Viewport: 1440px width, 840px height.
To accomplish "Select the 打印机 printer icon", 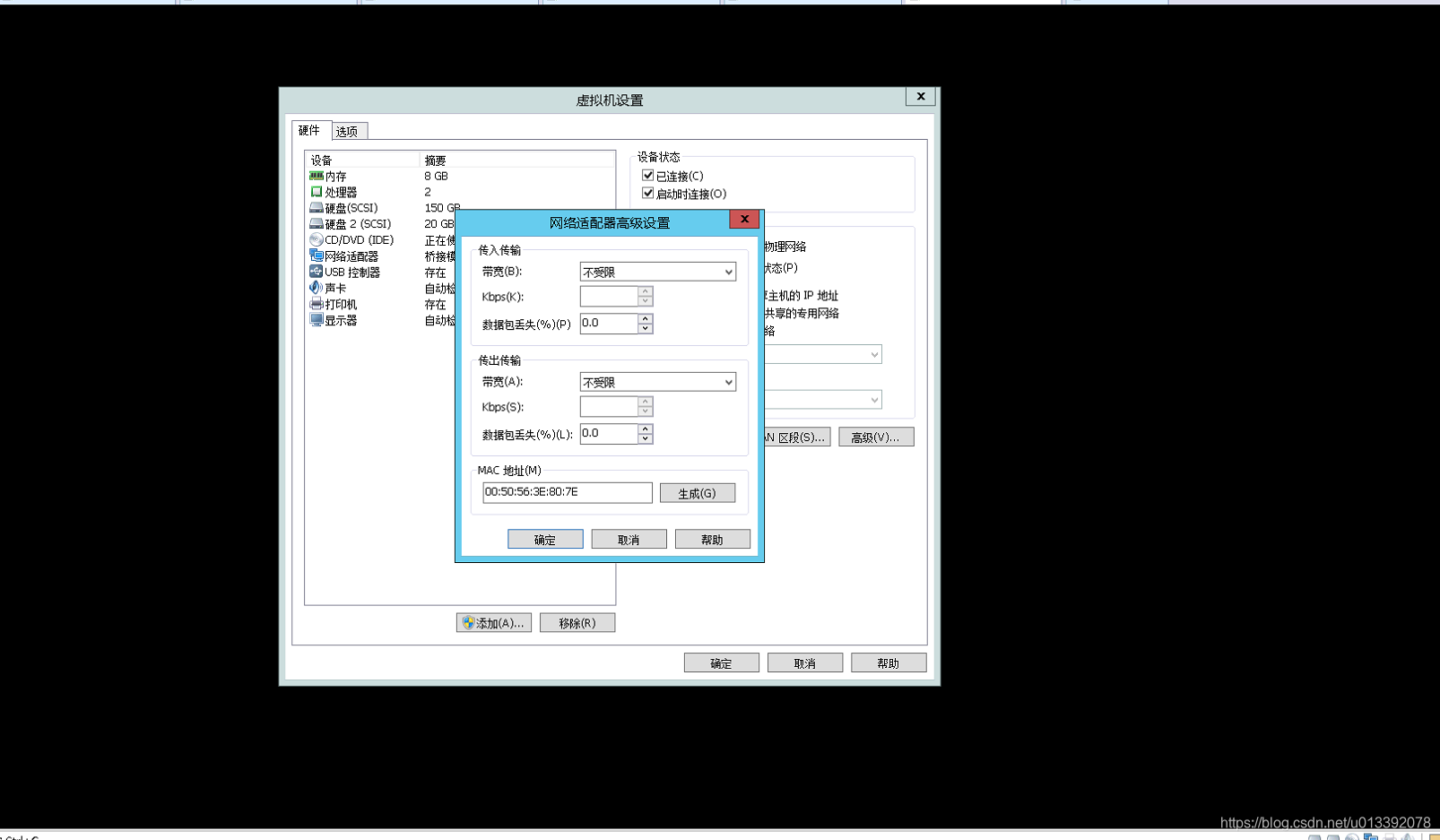I will [x=316, y=304].
